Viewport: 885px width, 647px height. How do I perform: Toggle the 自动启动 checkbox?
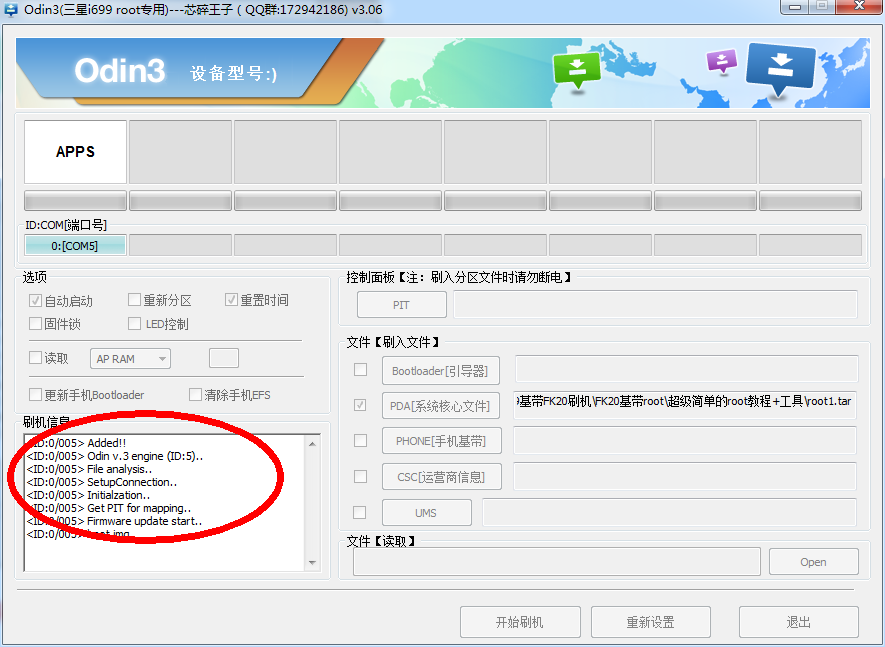[x=36, y=300]
